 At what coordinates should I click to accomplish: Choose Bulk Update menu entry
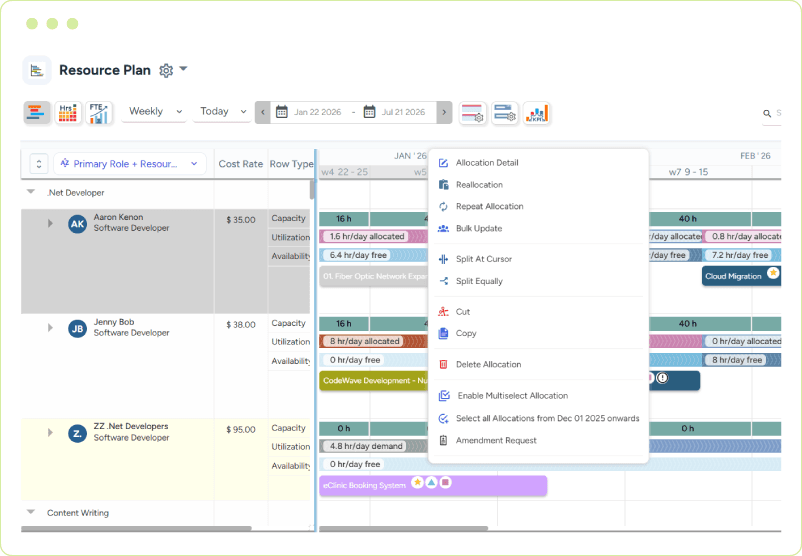click(x=538, y=229)
